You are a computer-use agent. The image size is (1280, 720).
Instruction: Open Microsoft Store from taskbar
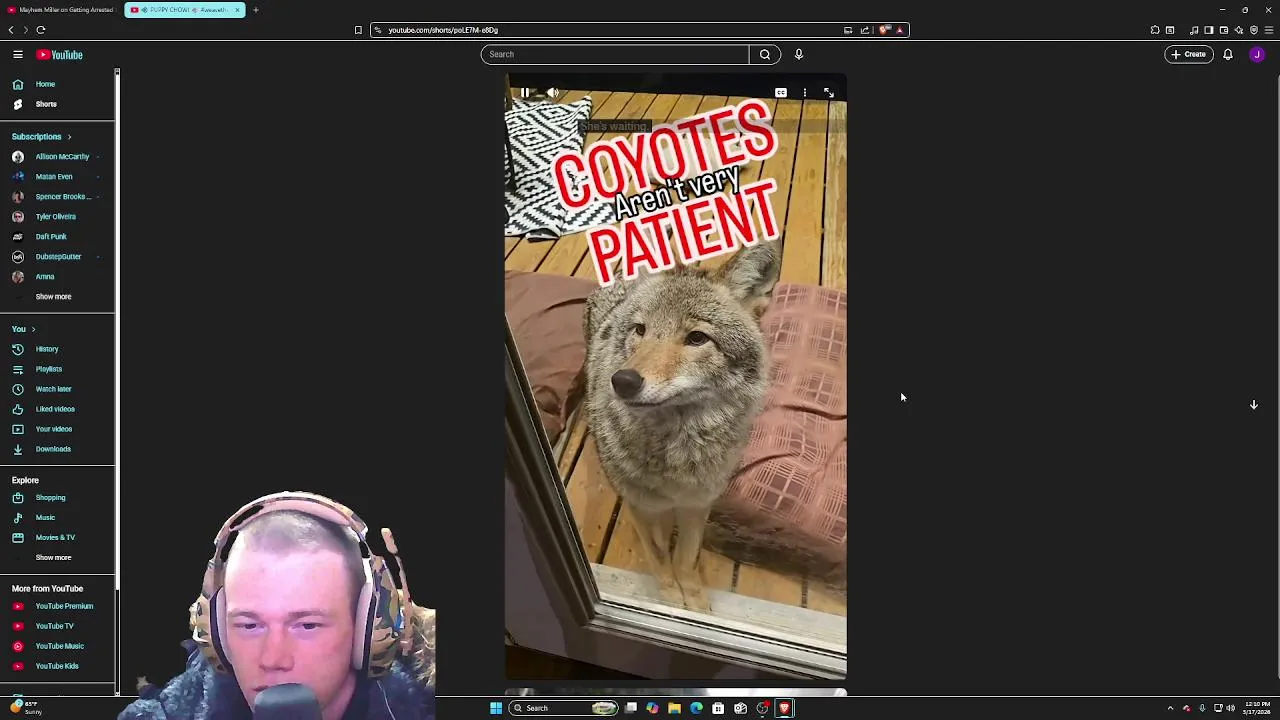pos(718,708)
